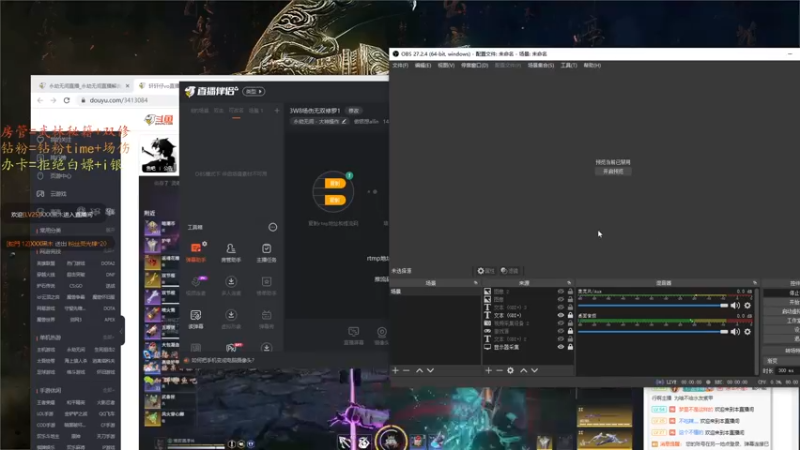The height and width of the screenshot is (450, 800).
Task: Go forward in the browser window
Action: pyautogui.click(x=53, y=101)
